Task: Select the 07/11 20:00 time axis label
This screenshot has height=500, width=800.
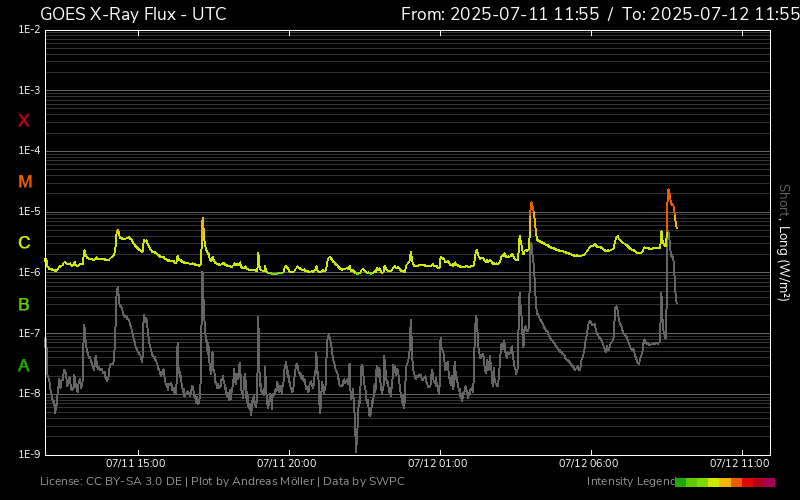Action: coord(286,463)
